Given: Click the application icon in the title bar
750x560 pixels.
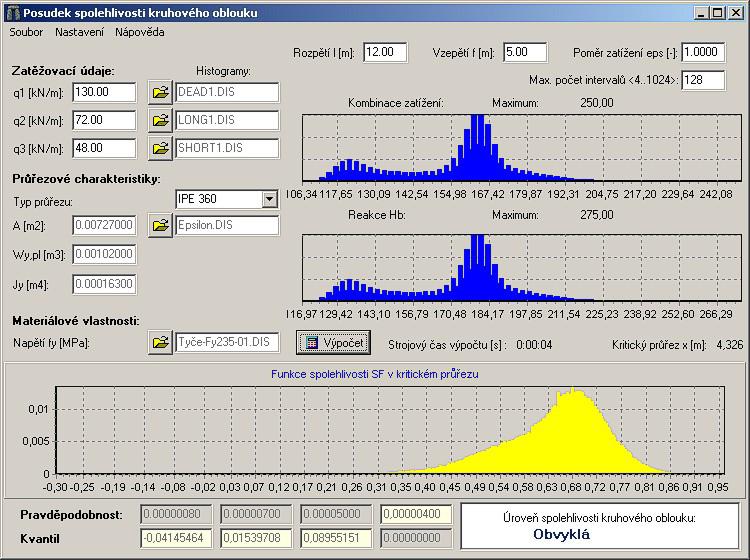Looking at the screenshot, I should pos(13,12).
